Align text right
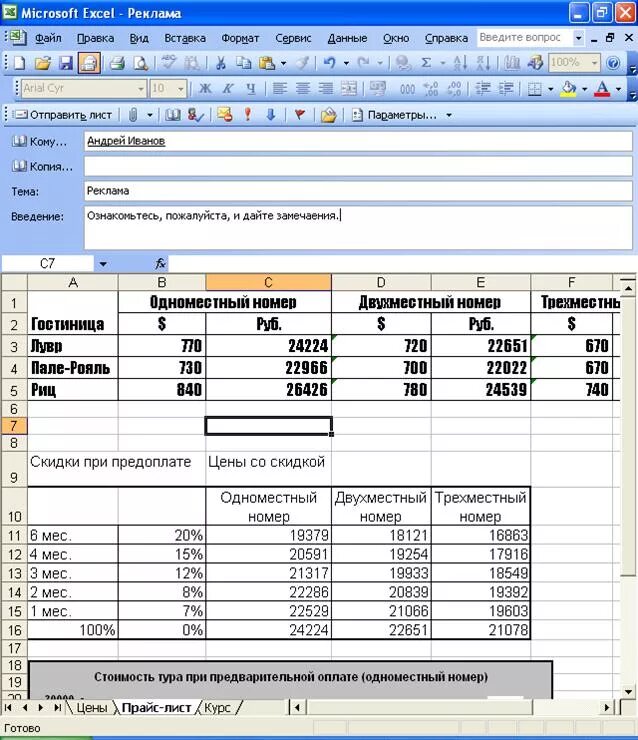The height and width of the screenshot is (740, 638). [x=326, y=89]
